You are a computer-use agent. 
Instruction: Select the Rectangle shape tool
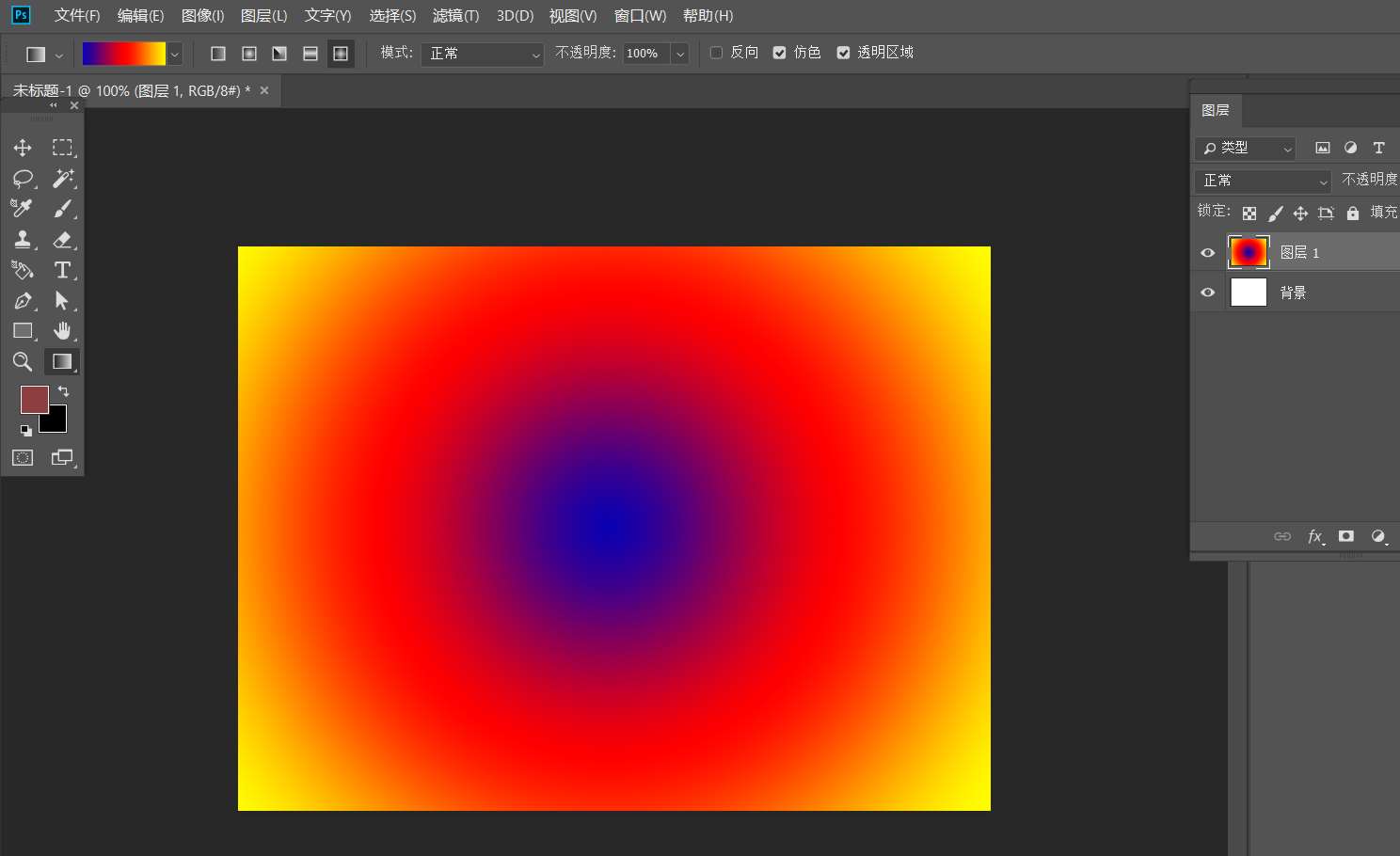pyautogui.click(x=23, y=331)
